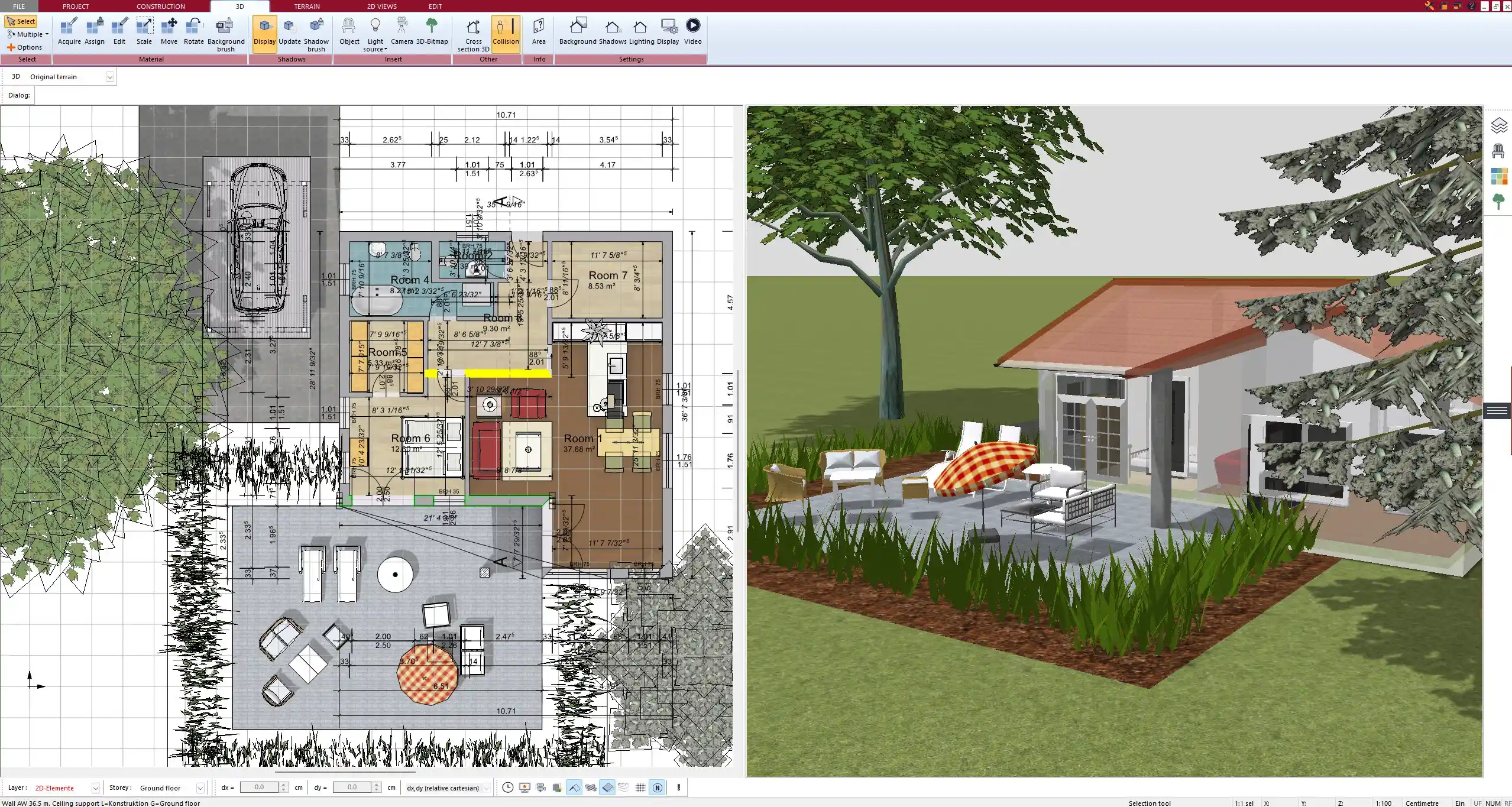
Task: Activate the Cross section 3D tool
Action: point(472,33)
